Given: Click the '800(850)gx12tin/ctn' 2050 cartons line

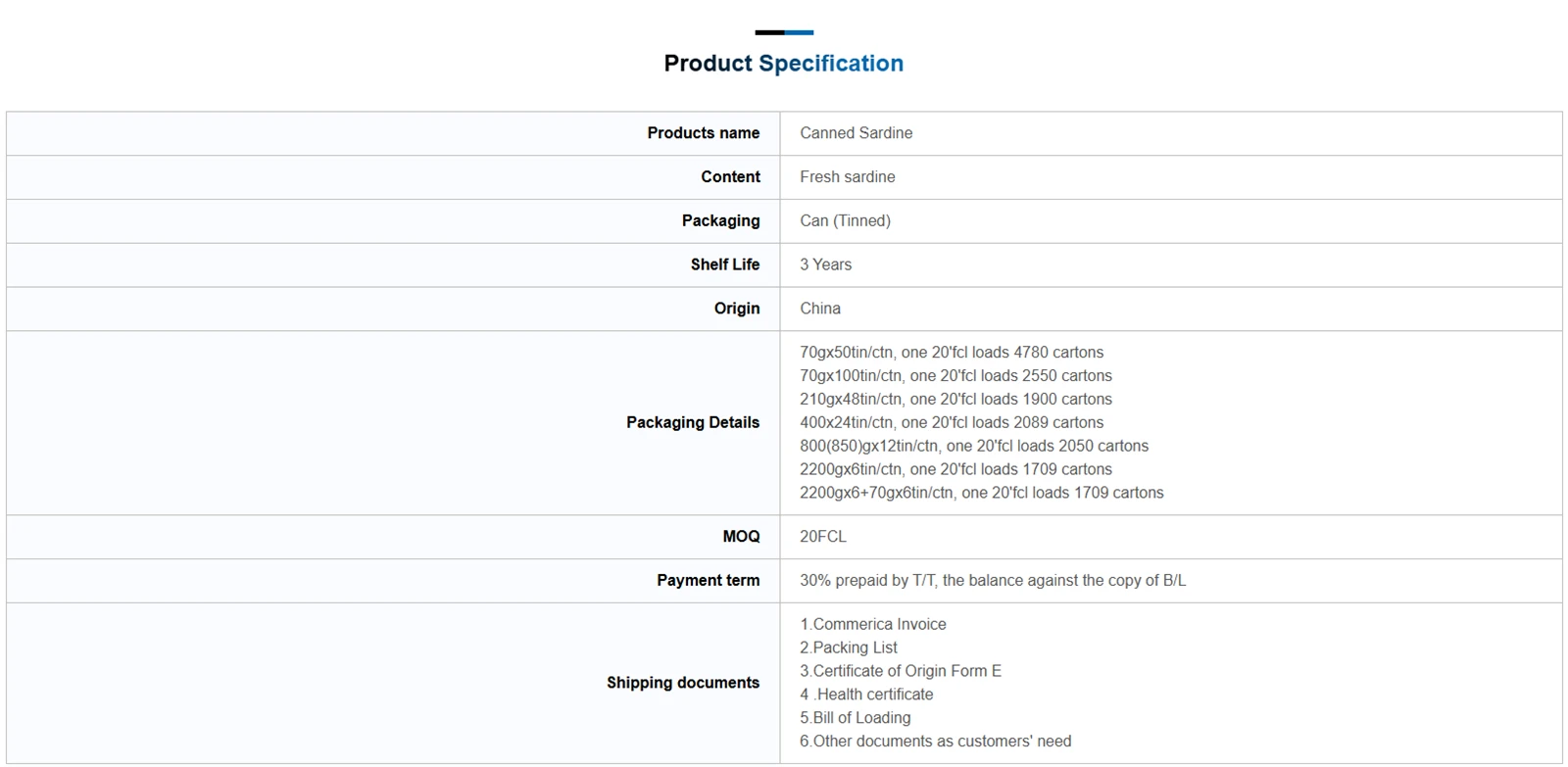Looking at the screenshot, I should [974, 447].
